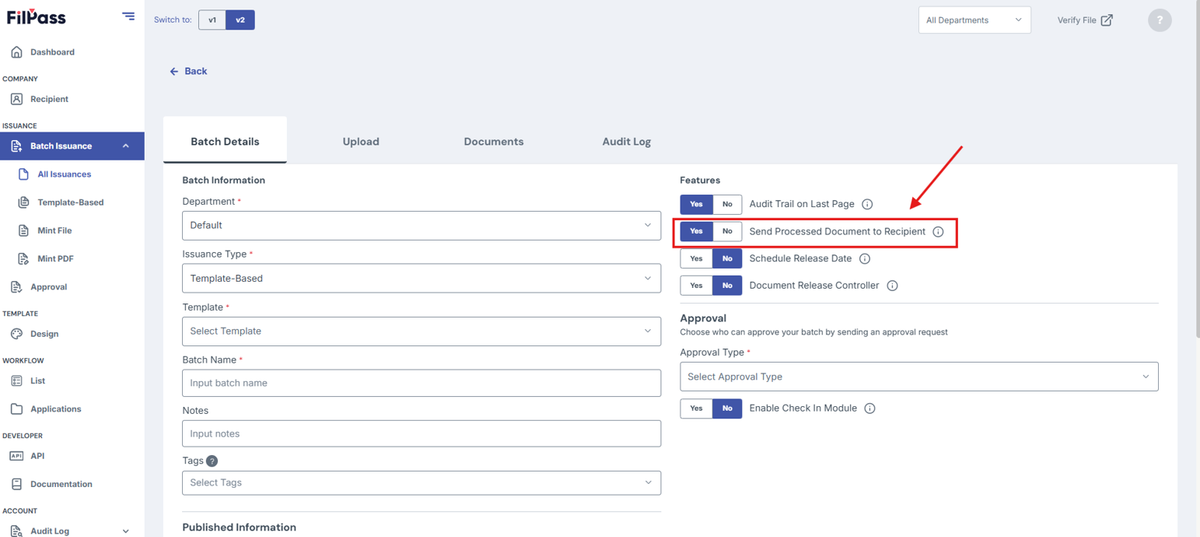Image resolution: width=1200 pixels, height=537 pixels.
Task: Open Template-Based in the sidebar
Action: pos(71,202)
